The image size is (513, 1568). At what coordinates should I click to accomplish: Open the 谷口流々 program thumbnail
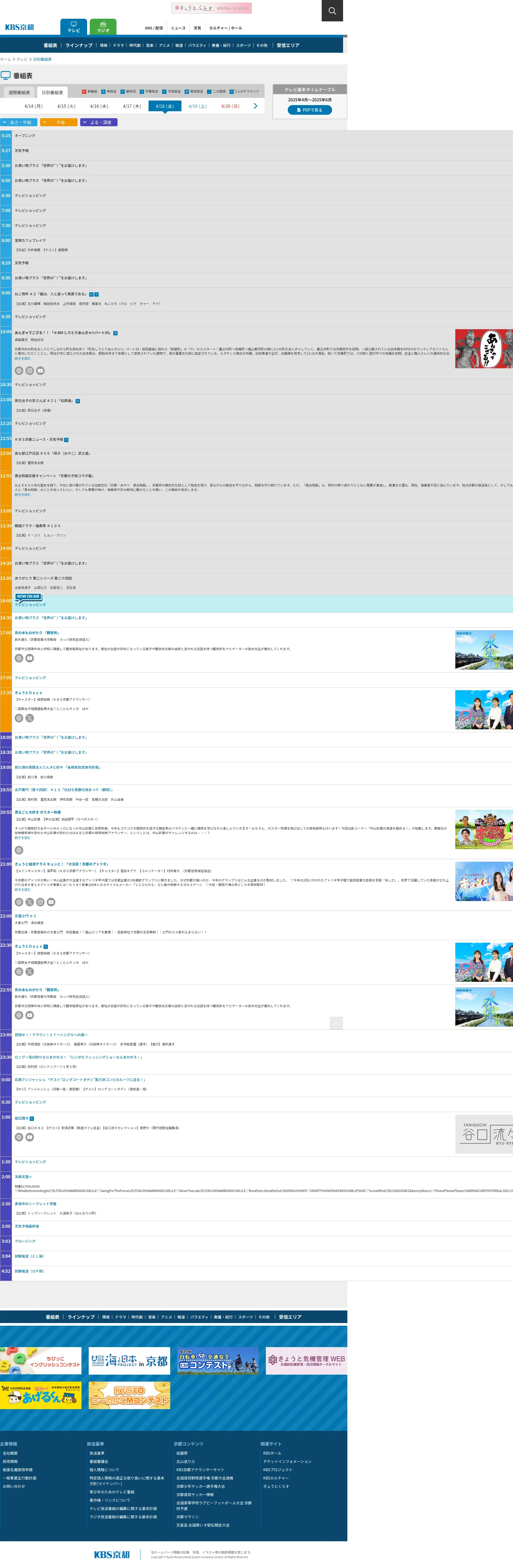pos(484,1134)
